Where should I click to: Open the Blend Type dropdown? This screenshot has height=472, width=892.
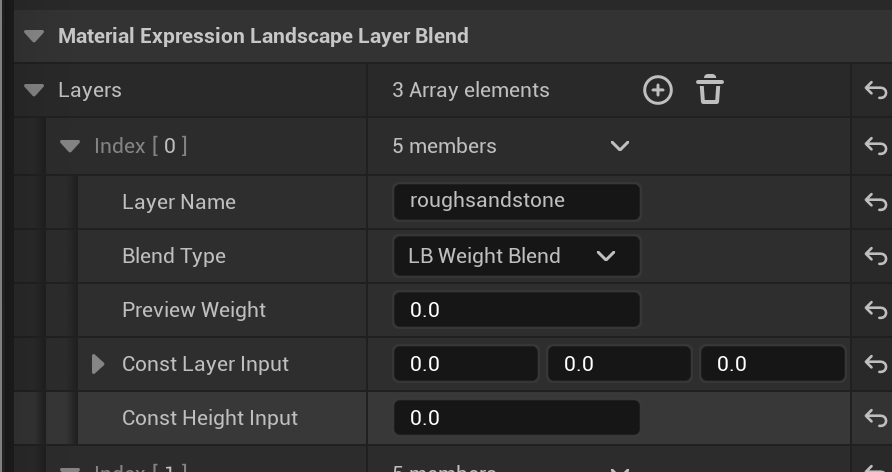516,256
